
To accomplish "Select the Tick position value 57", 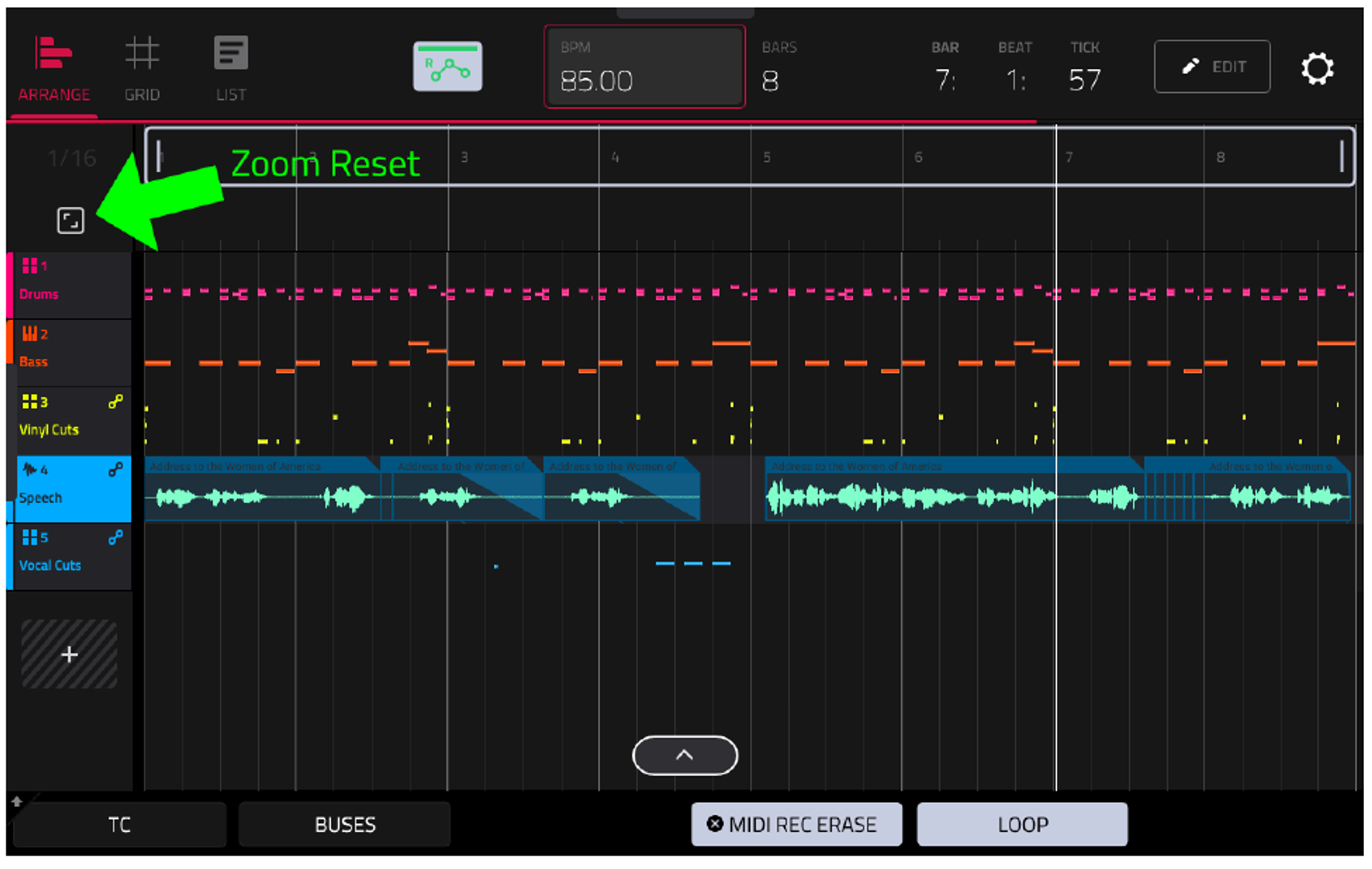I will click(x=1084, y=80).
